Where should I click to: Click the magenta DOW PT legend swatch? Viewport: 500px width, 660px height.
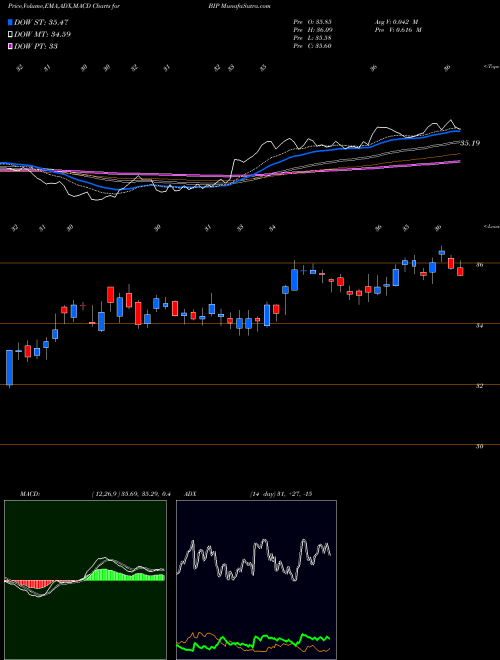click(10, 46)
